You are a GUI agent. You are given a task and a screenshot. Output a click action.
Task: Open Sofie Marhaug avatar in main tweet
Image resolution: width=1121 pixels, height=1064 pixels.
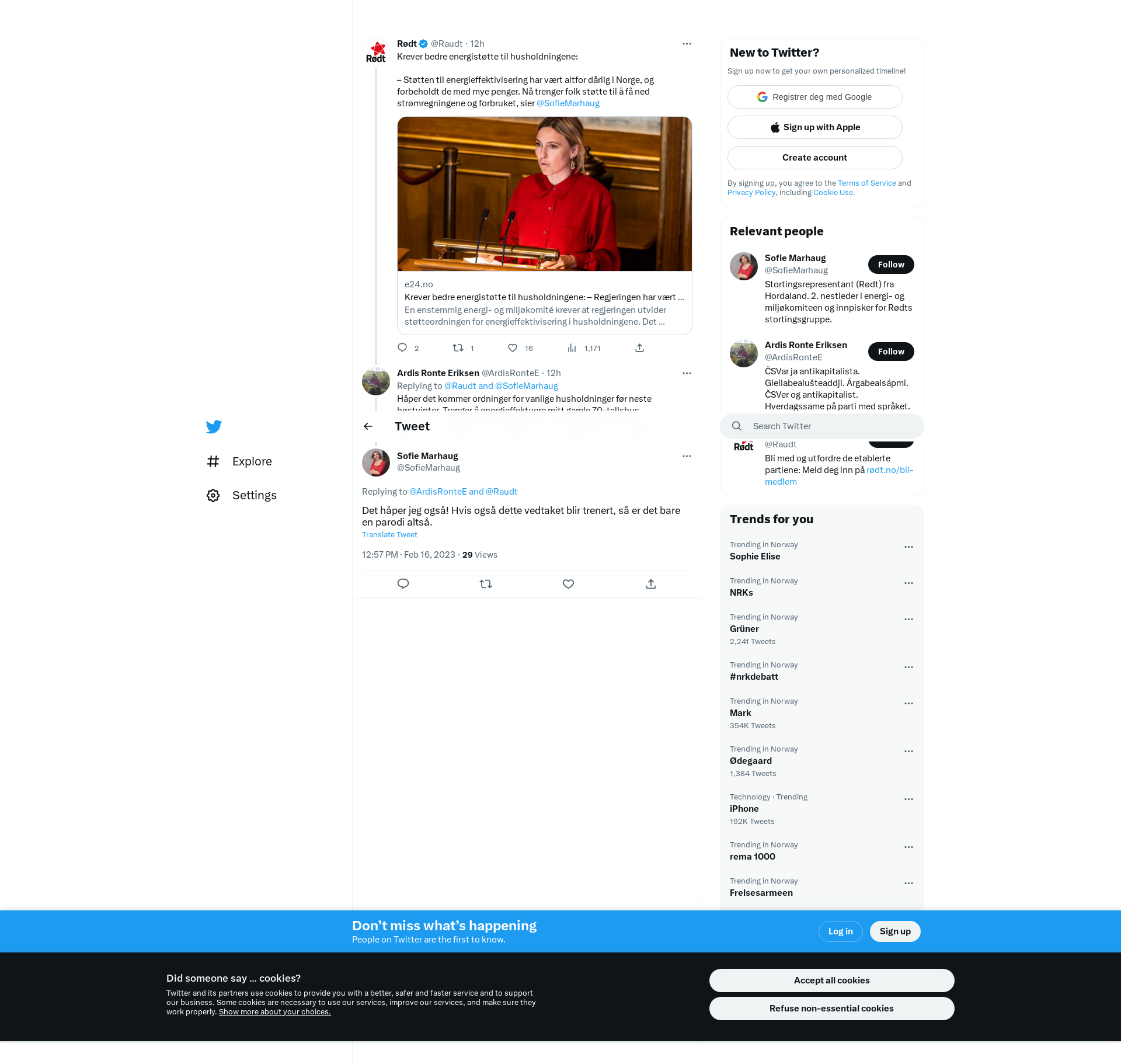pos(376,463)
